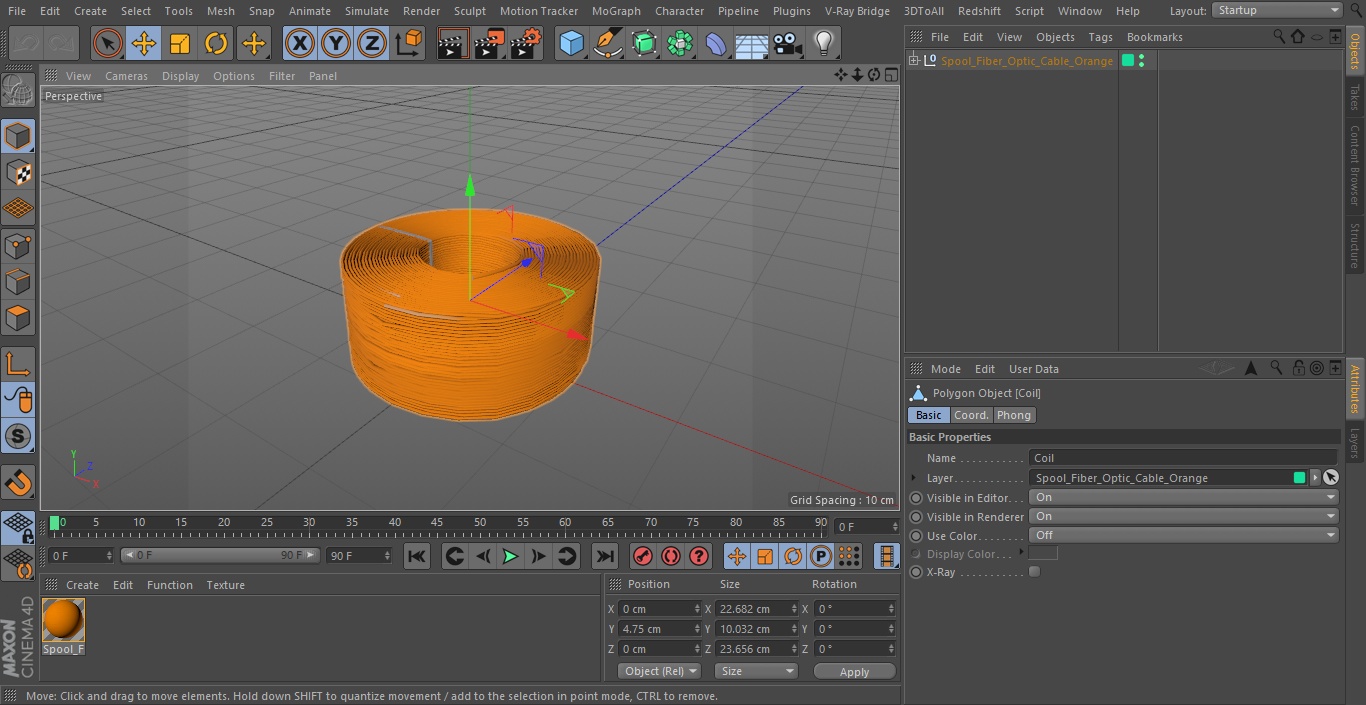
Task: Open the MoGraph menu
Action: [x=616, y=11]
